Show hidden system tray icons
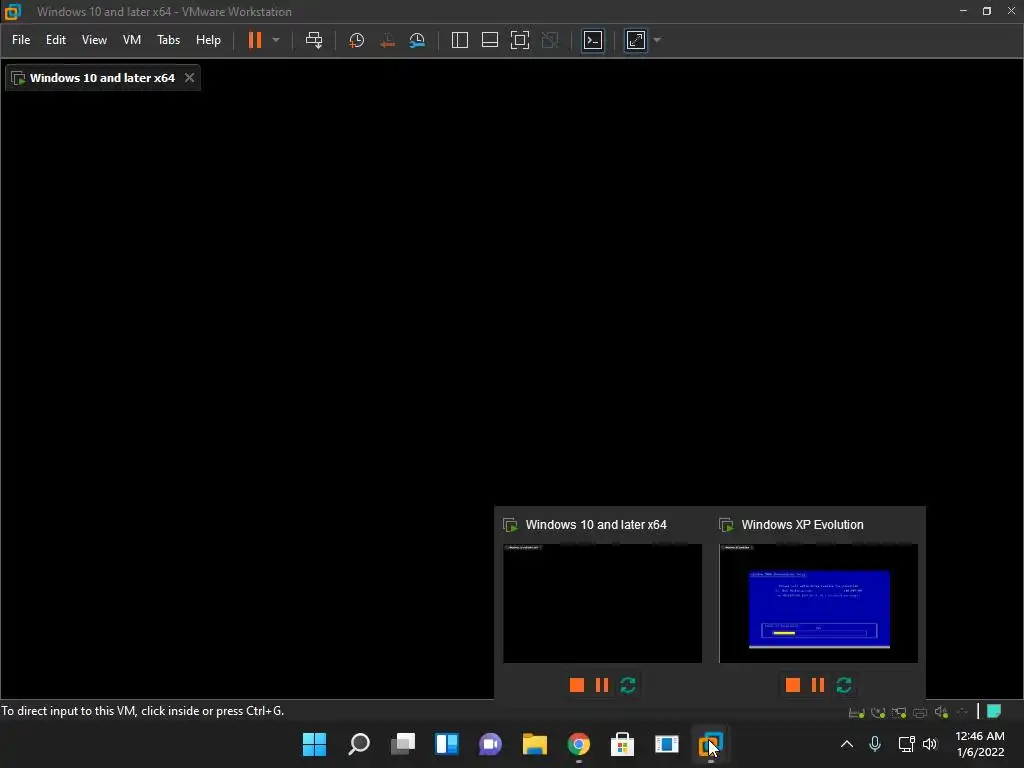Screen dimensions: 1024x768 (846, 744)
